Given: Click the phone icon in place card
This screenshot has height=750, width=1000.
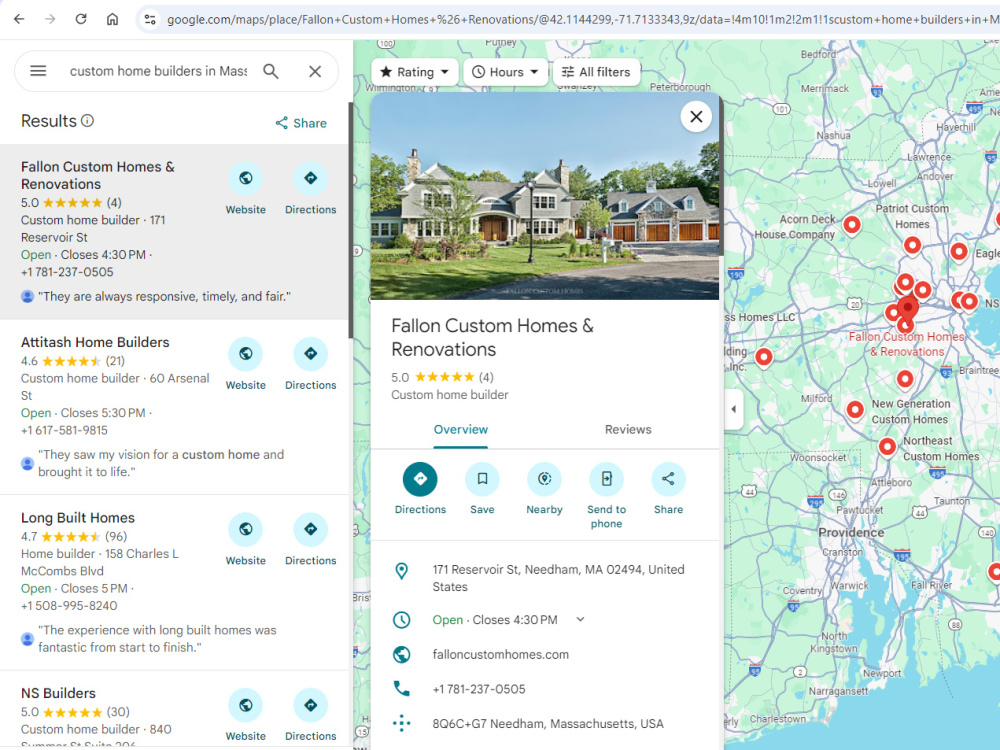Looking at the screenshot, I should tap(401, 689).
